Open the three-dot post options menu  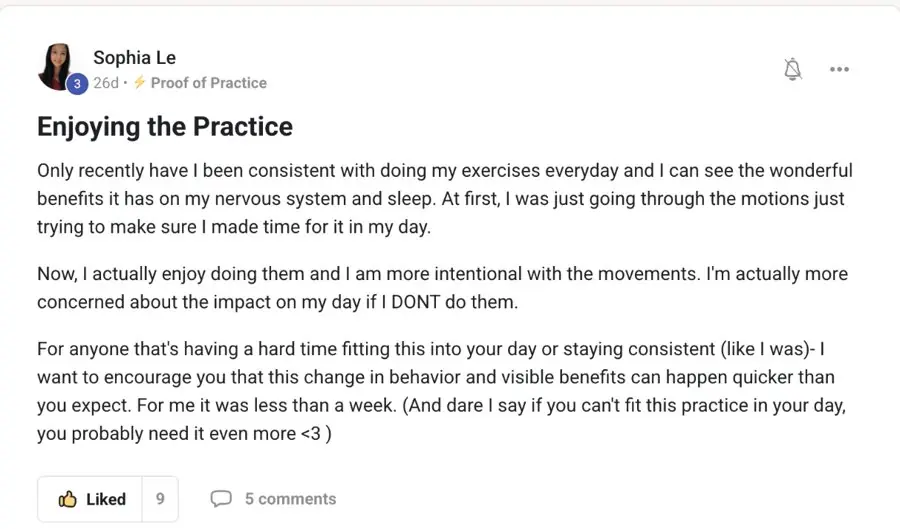pyautogui.click(x=839, y=69)
